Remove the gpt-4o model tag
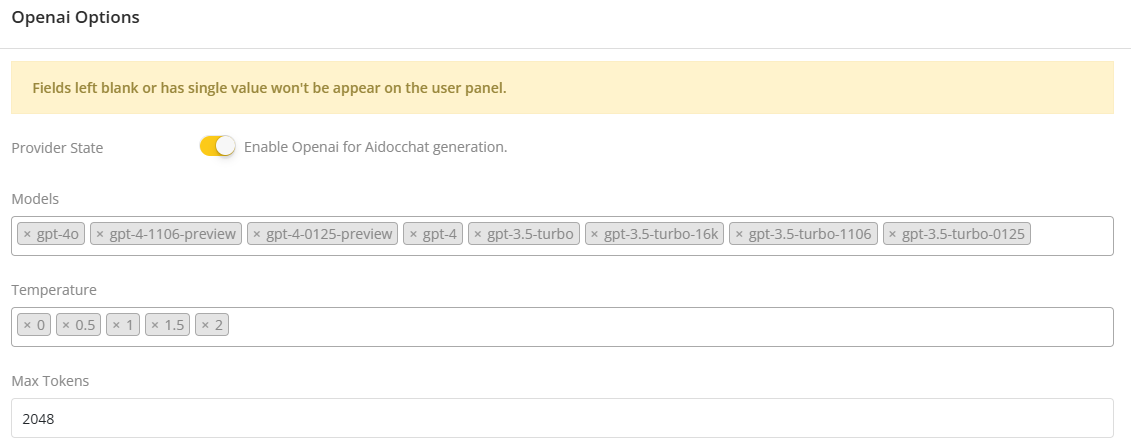Screen dimensions: 1131x448 tap(27, 235)
